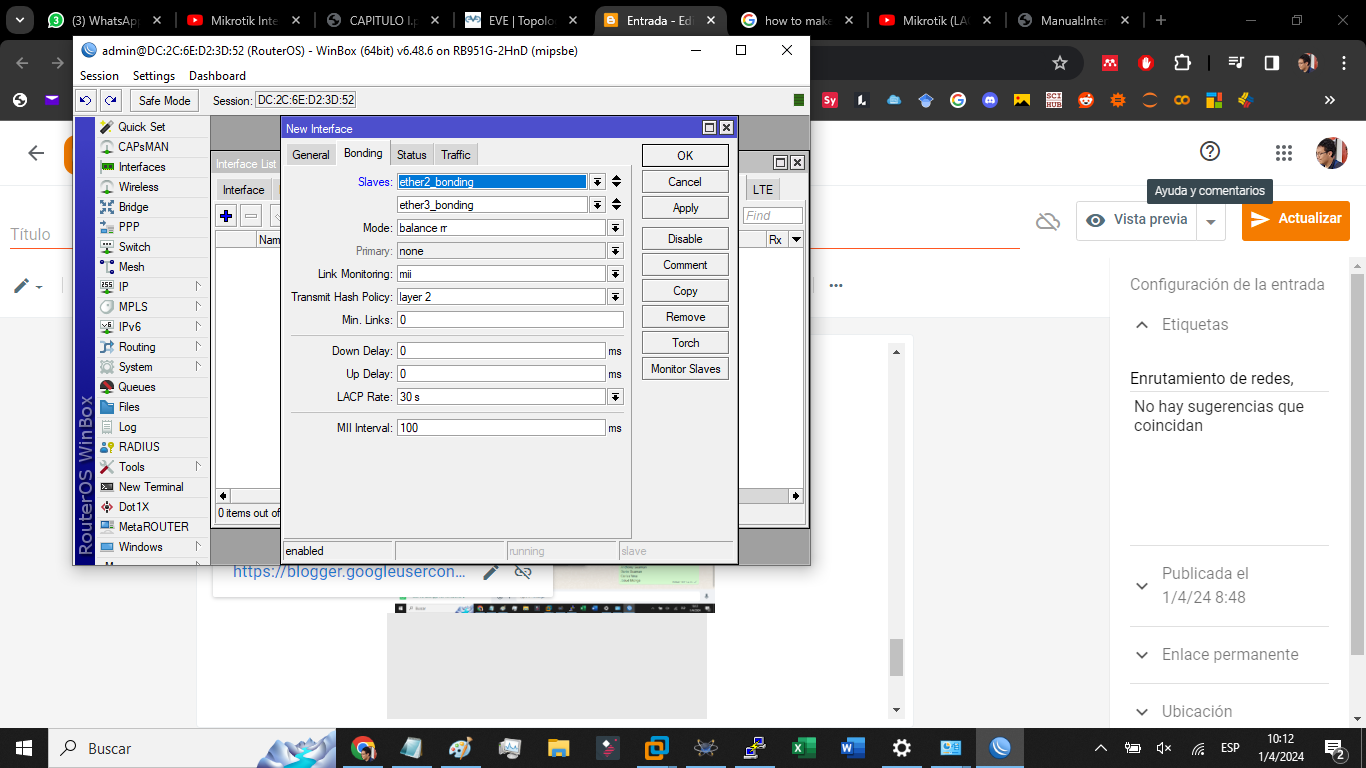This screenshot has width=1366, height=768.
Task: Click blue plus add button in Interface List
Action: pyautogui.click(x=226, y=216)
